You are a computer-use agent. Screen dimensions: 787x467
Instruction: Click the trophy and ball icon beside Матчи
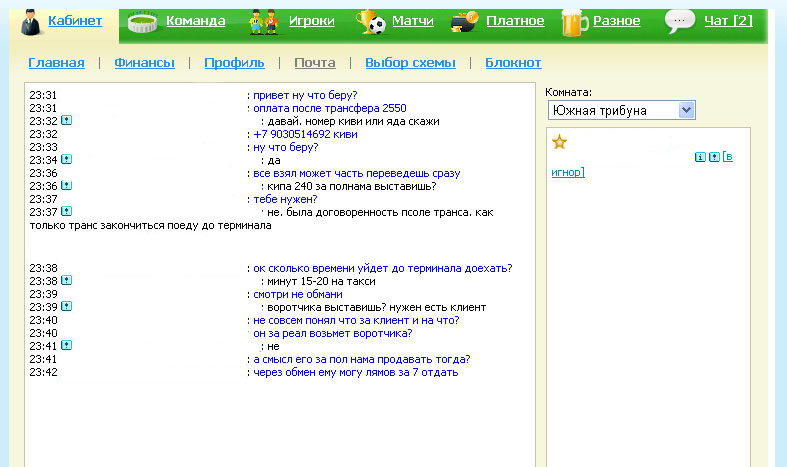[373, 22]
